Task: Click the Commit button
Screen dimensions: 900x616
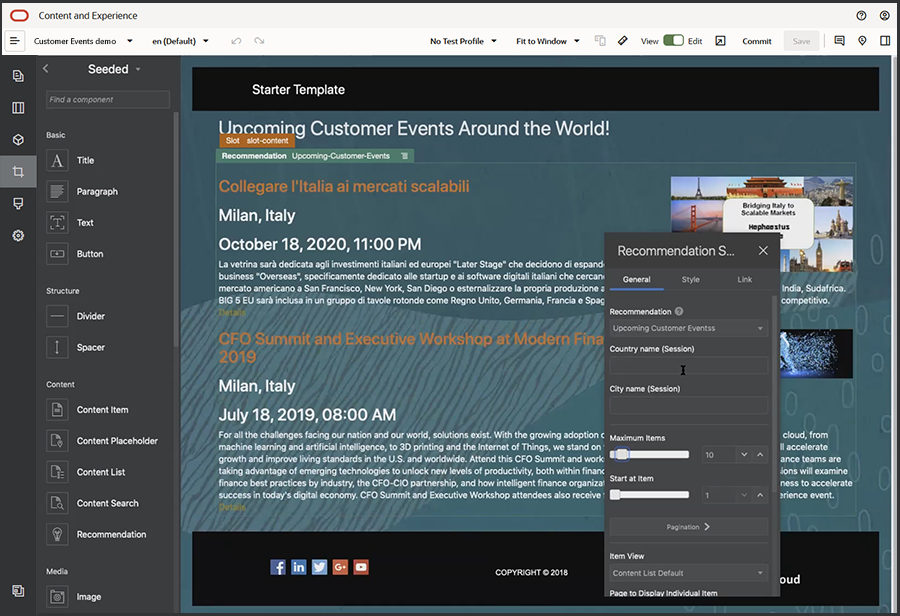Action: (757, 41)
